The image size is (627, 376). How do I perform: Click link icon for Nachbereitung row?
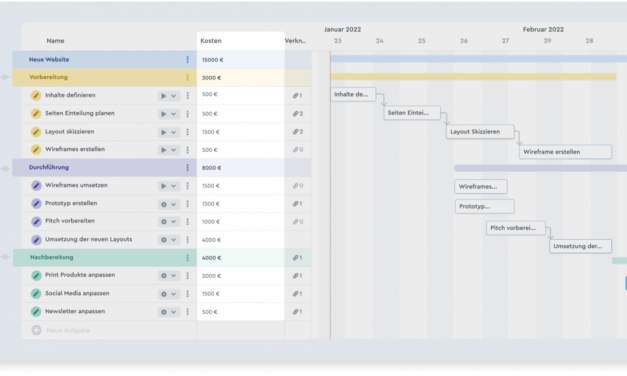click(x=296, y=258)
